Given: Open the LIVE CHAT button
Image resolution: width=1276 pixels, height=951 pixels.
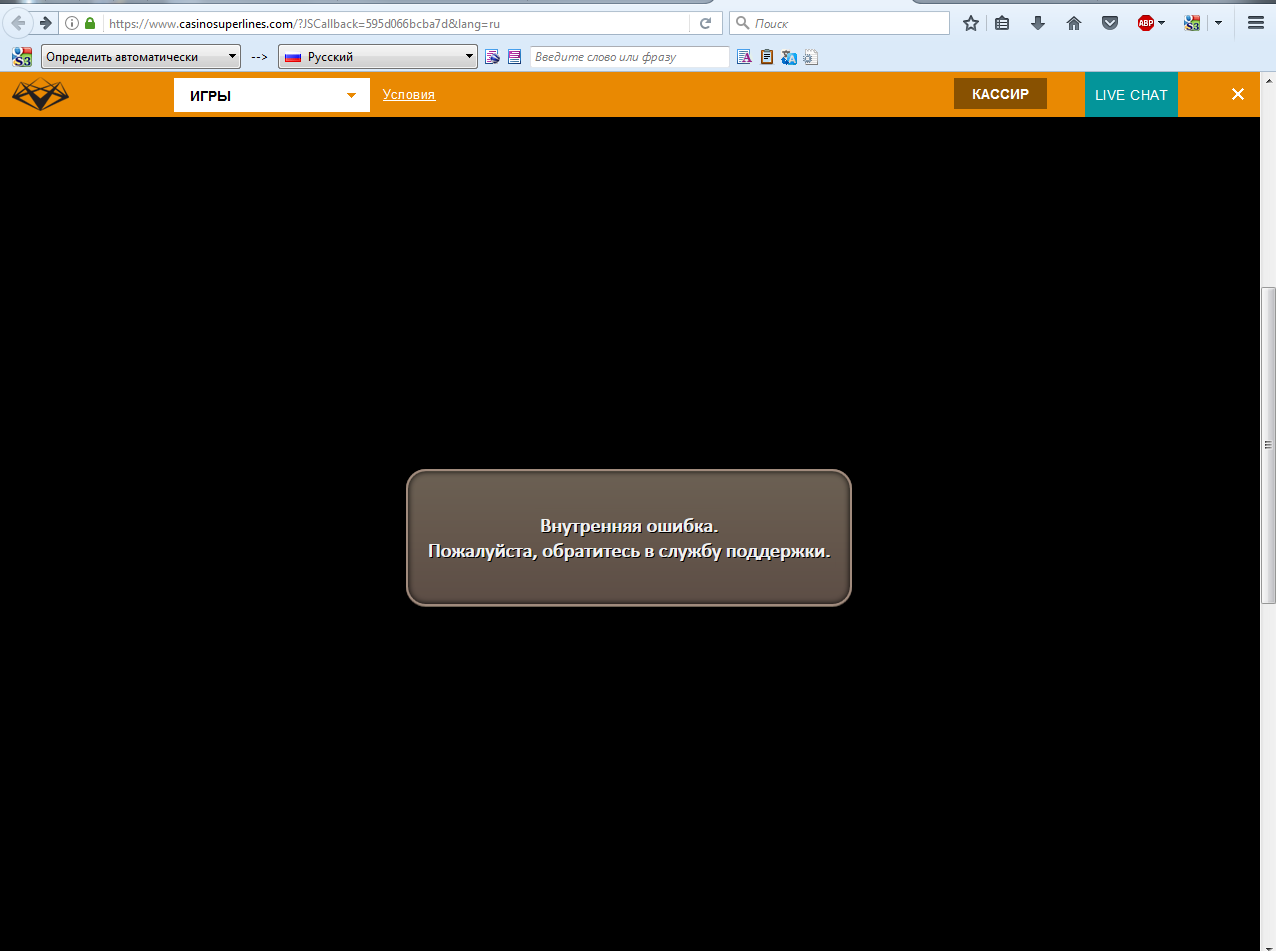Looking at the screenshot, I should pos(1131,94).
